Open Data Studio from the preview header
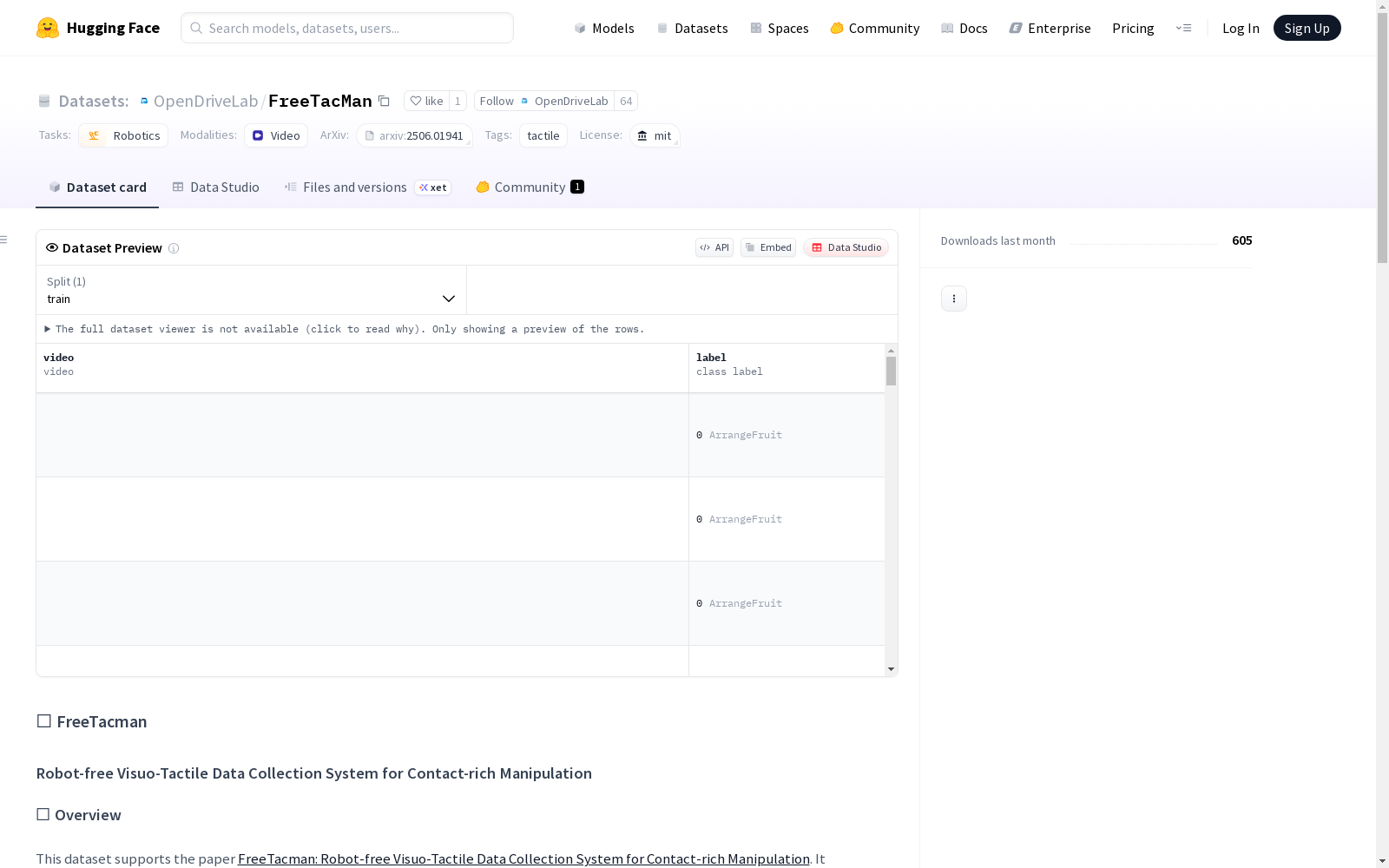This screenshot has width=1389, height=868. [x=846, y=247]
